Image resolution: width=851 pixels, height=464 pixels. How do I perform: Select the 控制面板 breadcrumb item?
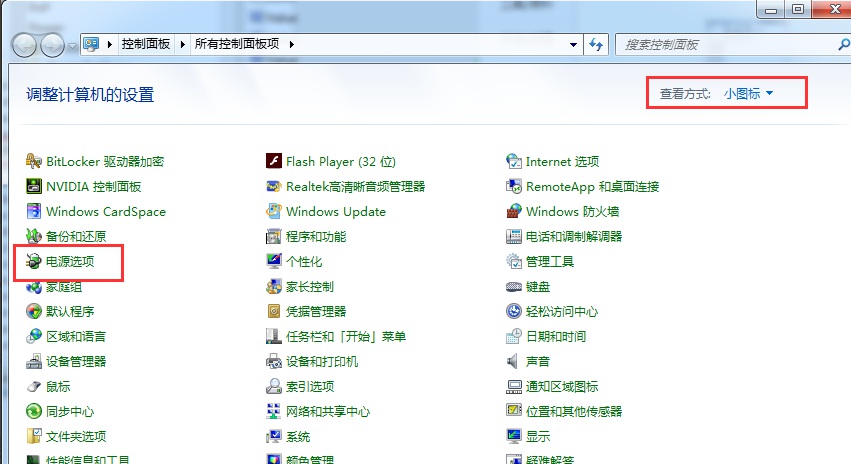click(x=145, y=44)
